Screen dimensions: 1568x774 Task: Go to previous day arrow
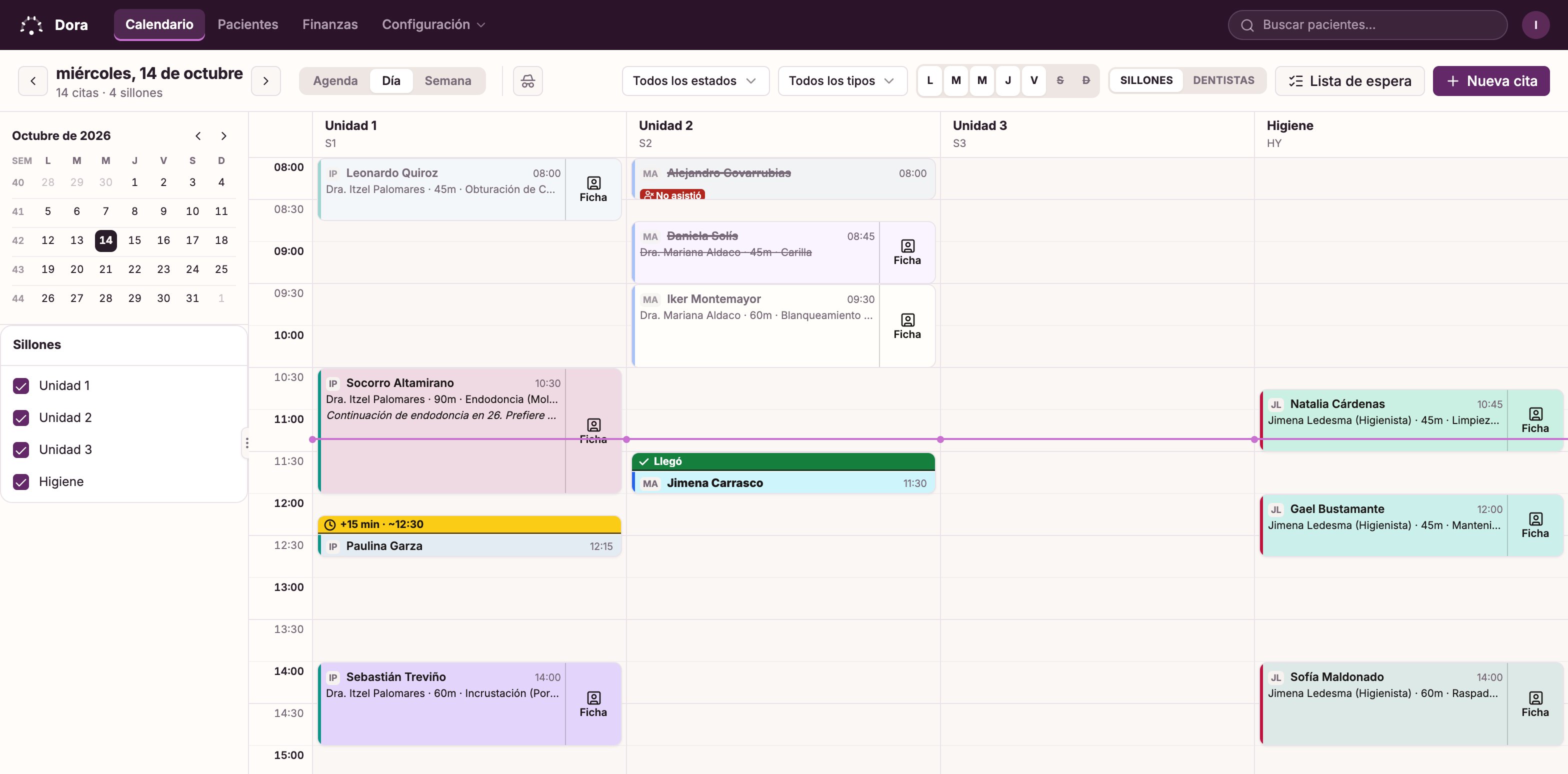click(x=33, y=81)
